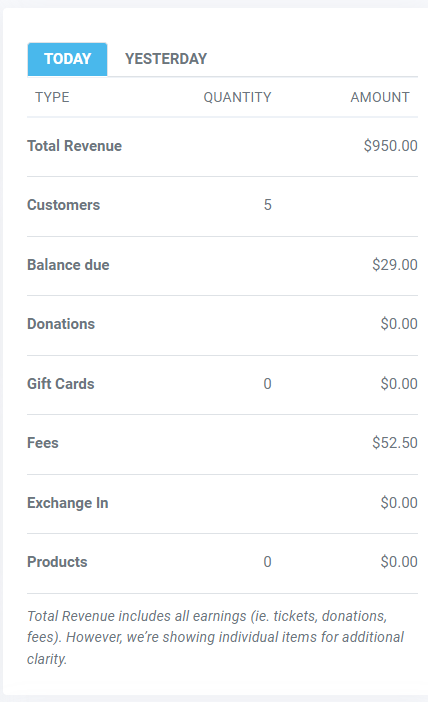This screenshot has width=428, height=702.
Task: Switch to the TODAY tab
Action: [x=67, y=59]
